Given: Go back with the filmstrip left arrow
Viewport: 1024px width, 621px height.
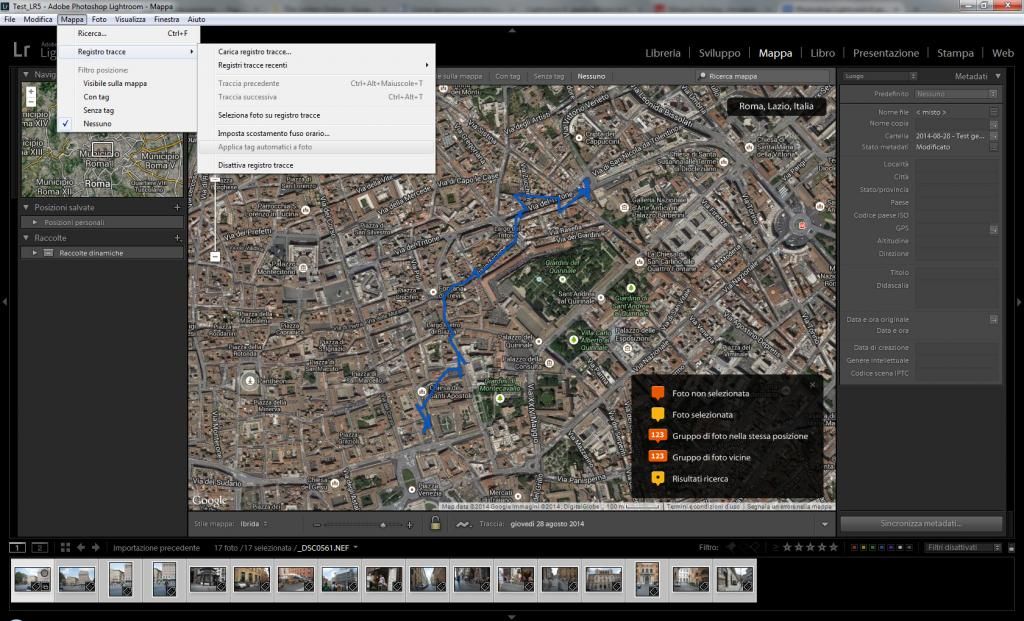Looking at the screenshot, I should click(x=81, y=547).
